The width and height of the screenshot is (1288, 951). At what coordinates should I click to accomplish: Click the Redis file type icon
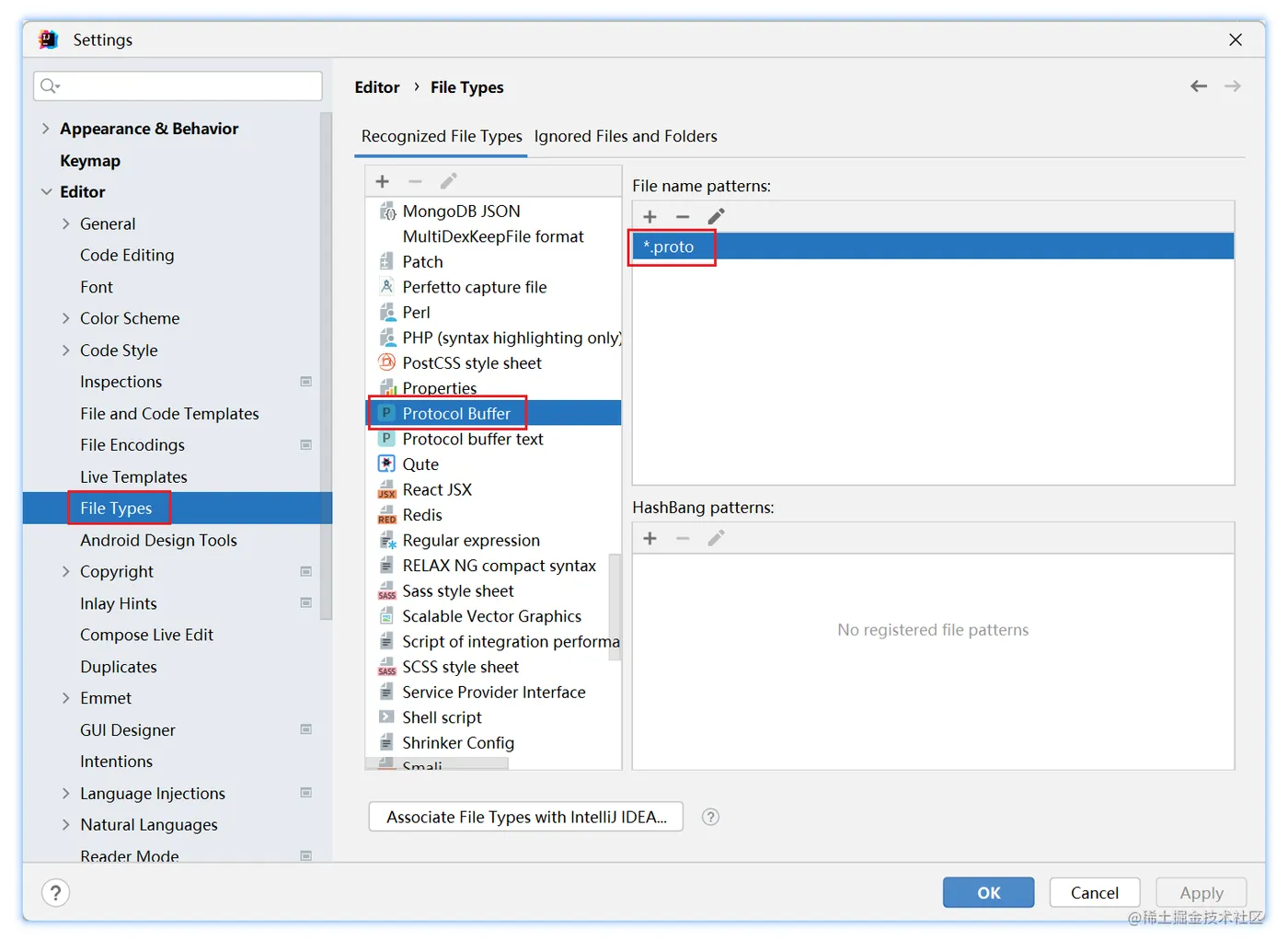[x=387, y=515]
